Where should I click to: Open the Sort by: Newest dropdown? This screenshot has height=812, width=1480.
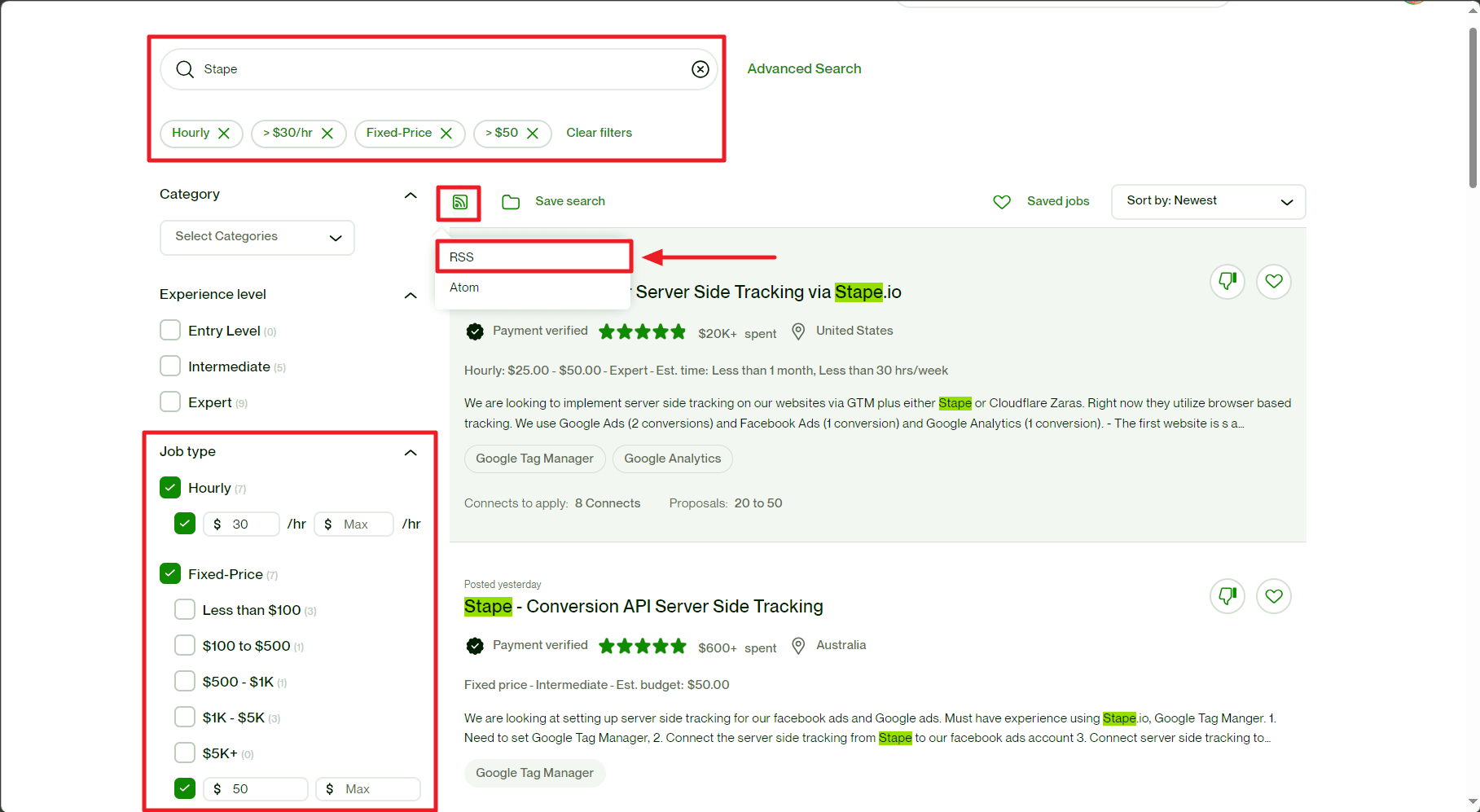click(1209, 202)
